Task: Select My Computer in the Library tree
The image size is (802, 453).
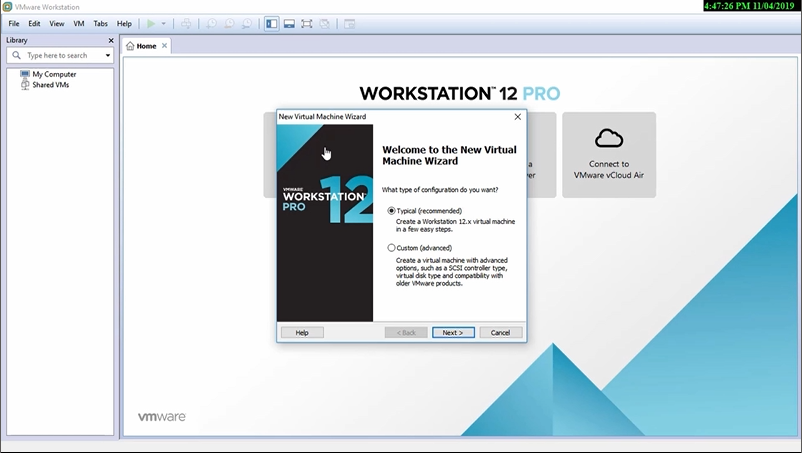Action: (x=54, y=74)
